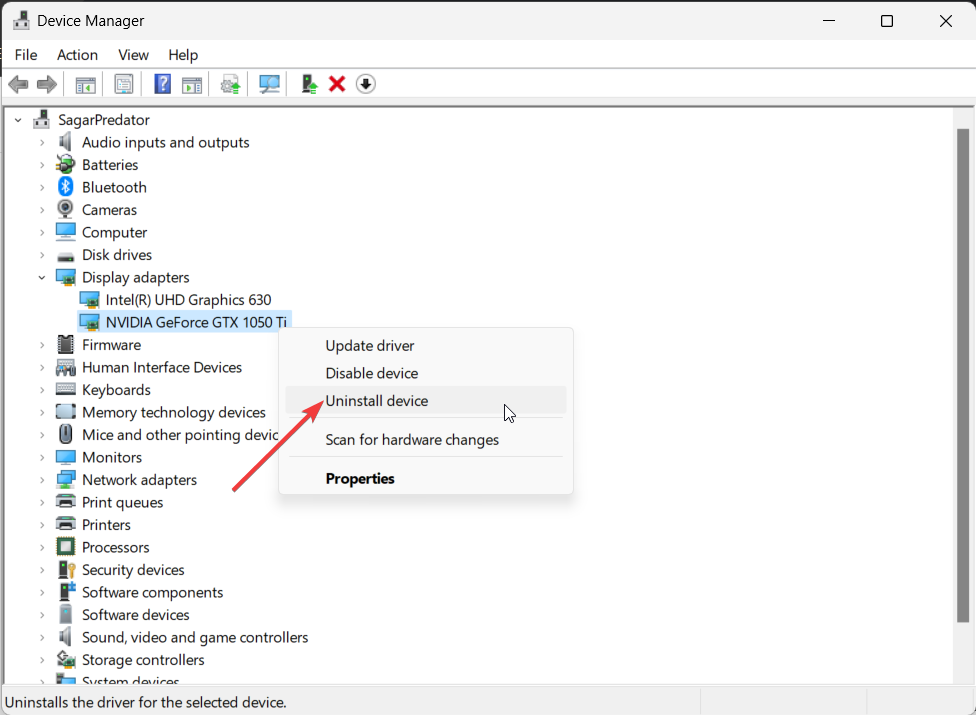Select the Keyboards category icon
Viewport: 976px width, 715px height.
point(65,390)
